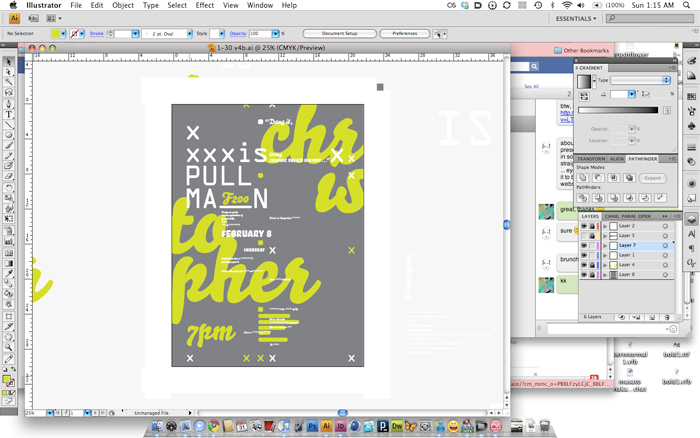Screen dimensions: 700x438
Task: Select the Direct Selection tool
Action: pyautogui.click(x=8, y=71)
